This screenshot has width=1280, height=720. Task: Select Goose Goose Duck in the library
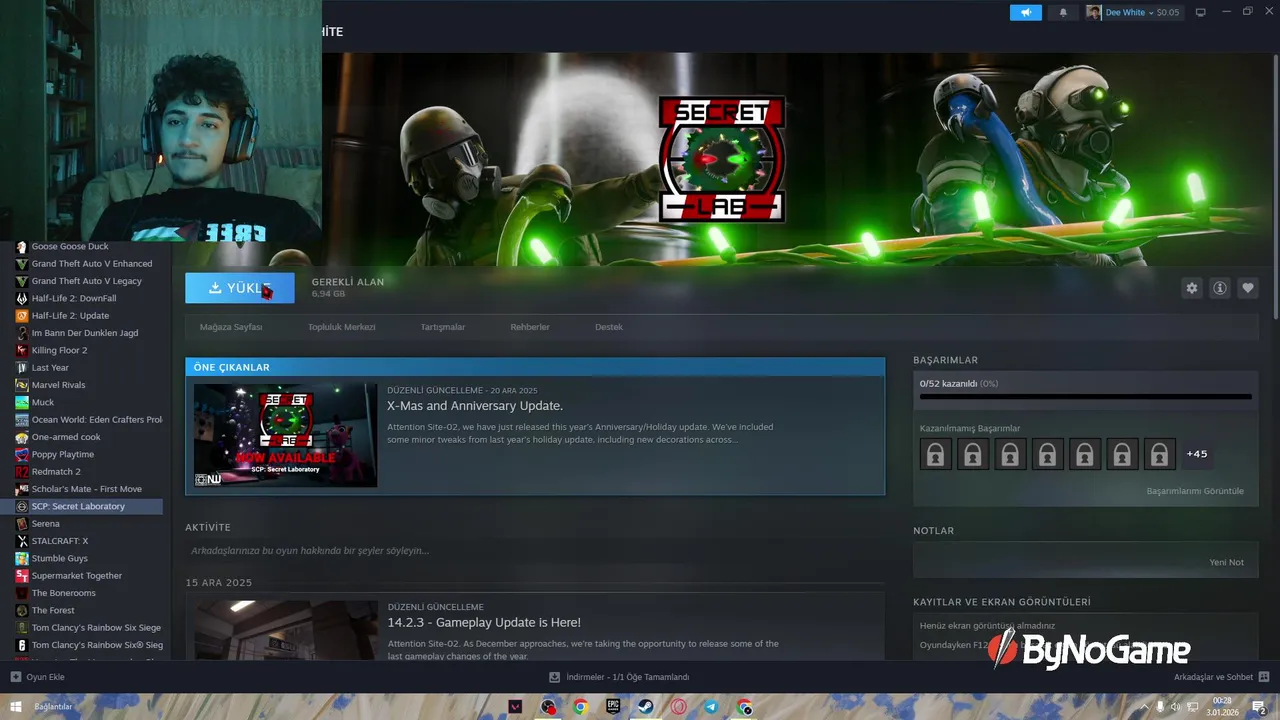pos(70,247)
